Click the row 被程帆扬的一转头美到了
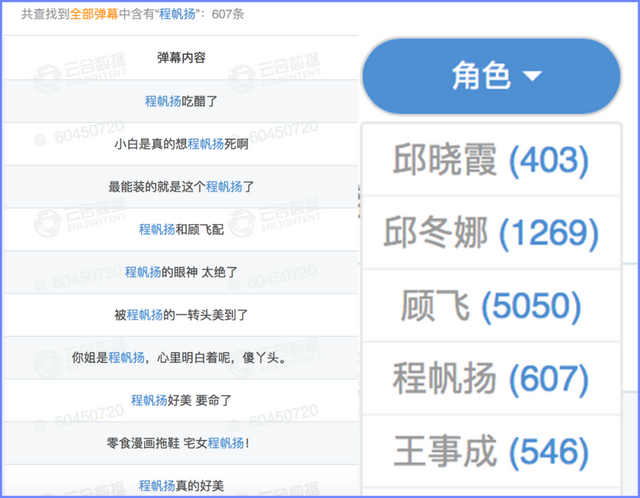The image size is (640, 498). coord(181,315)
